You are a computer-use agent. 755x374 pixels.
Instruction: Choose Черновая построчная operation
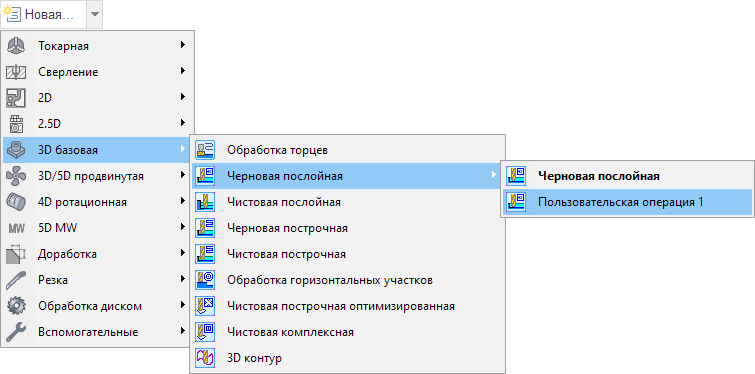tap(347, 228)
